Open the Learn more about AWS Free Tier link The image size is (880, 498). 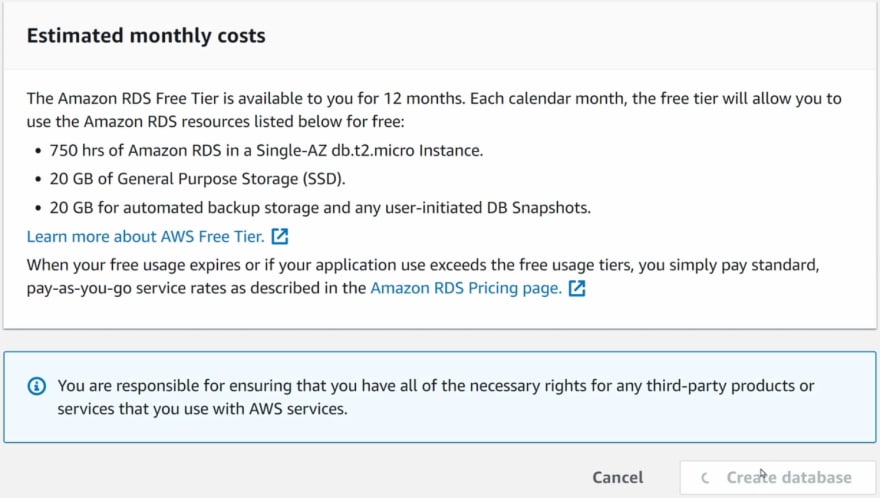tap(145, 236)
